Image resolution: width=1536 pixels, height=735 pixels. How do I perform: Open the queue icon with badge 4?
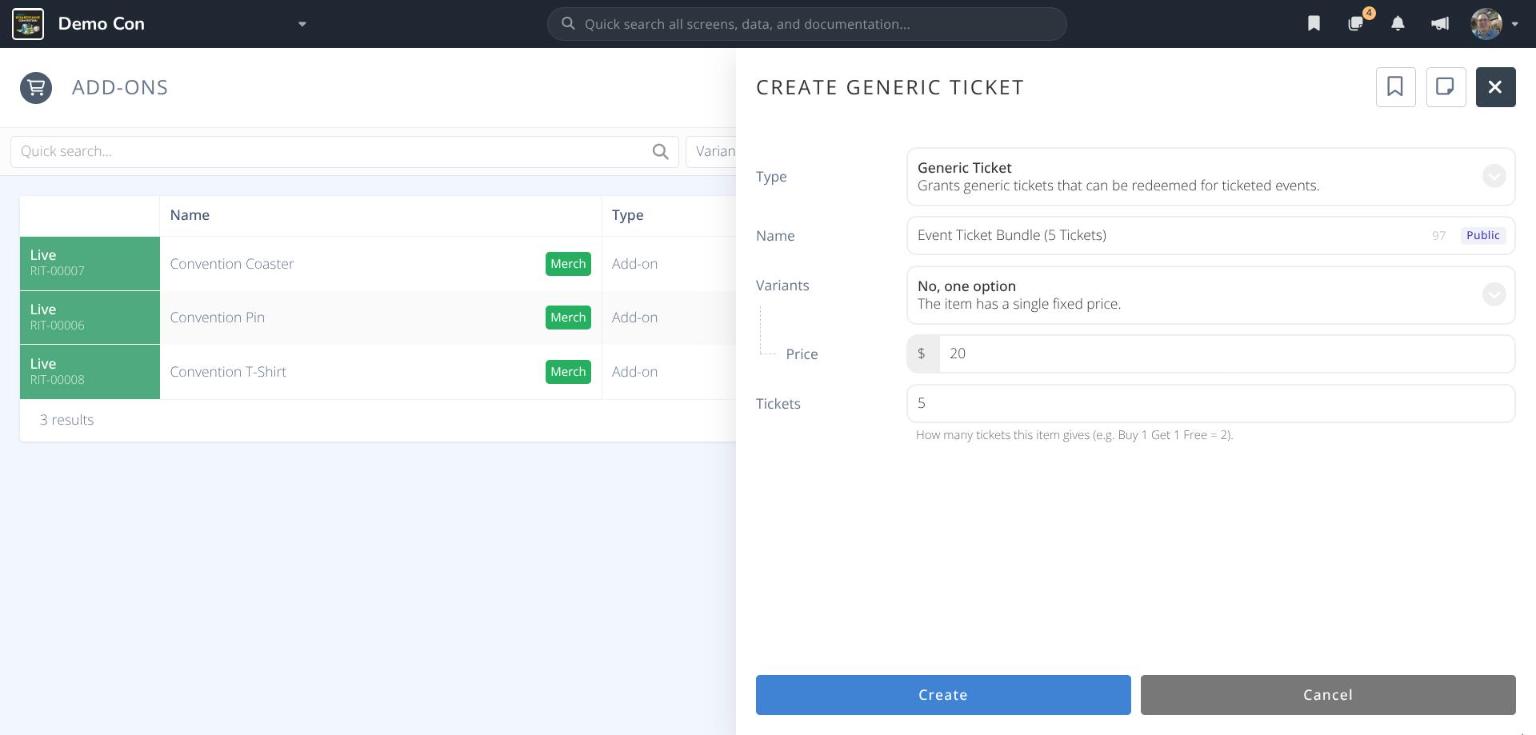[1357, 22]
